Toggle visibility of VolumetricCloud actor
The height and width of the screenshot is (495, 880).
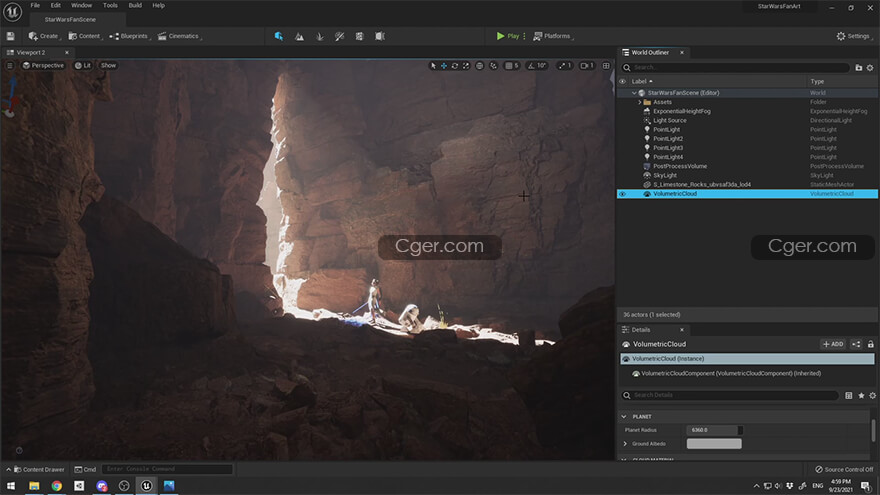[622, 194]
